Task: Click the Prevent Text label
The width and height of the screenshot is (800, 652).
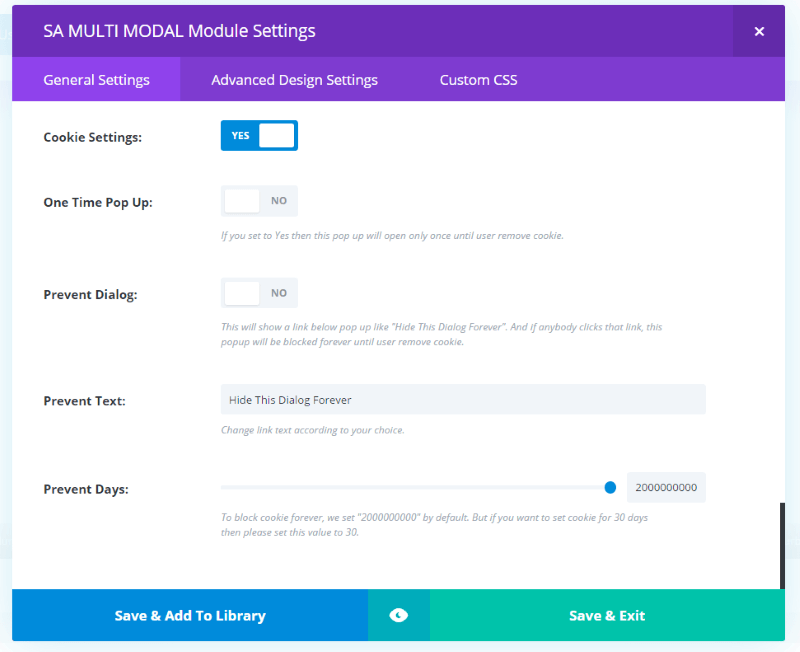Action: (84, 401)
